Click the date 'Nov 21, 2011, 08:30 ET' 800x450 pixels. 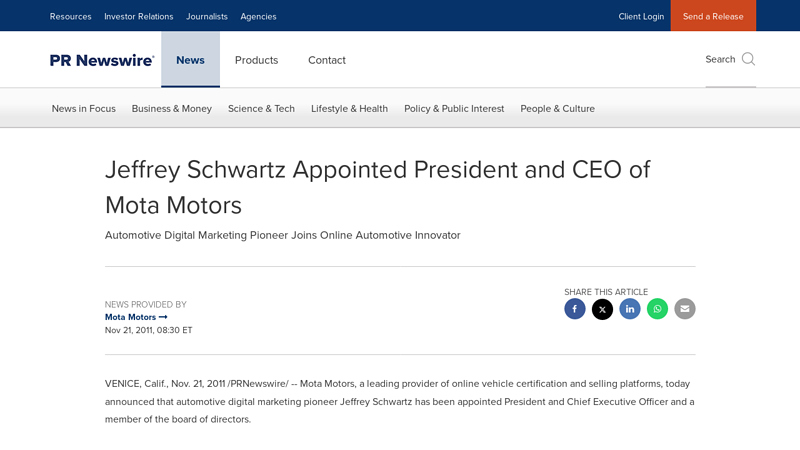click(148, 330)
